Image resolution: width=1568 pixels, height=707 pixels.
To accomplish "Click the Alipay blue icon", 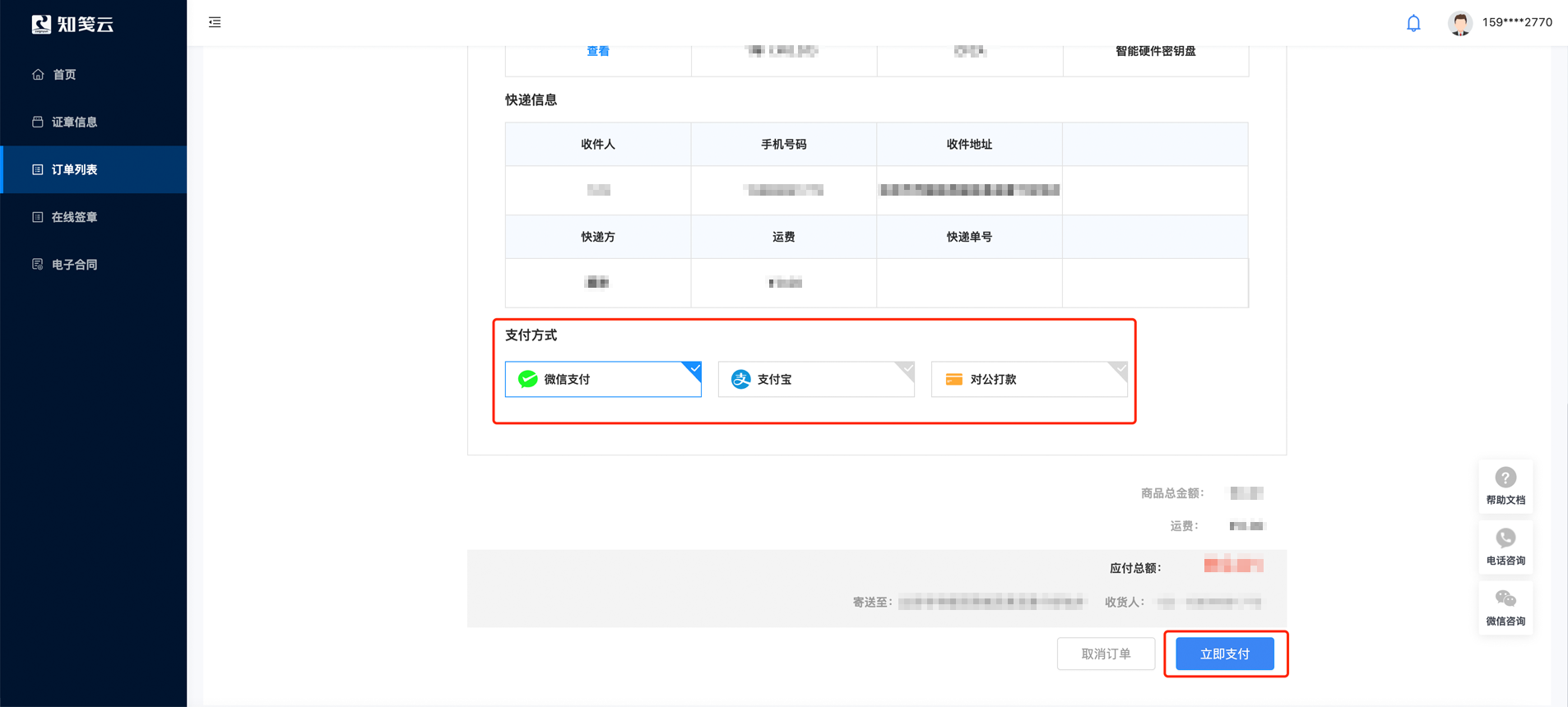I will [741, 379].
